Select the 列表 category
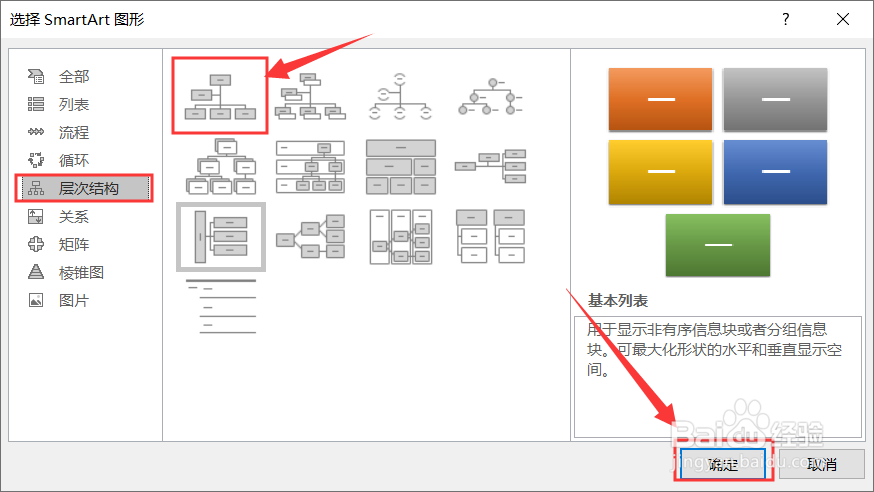This screenshot has width=874, height=492. 74,104
